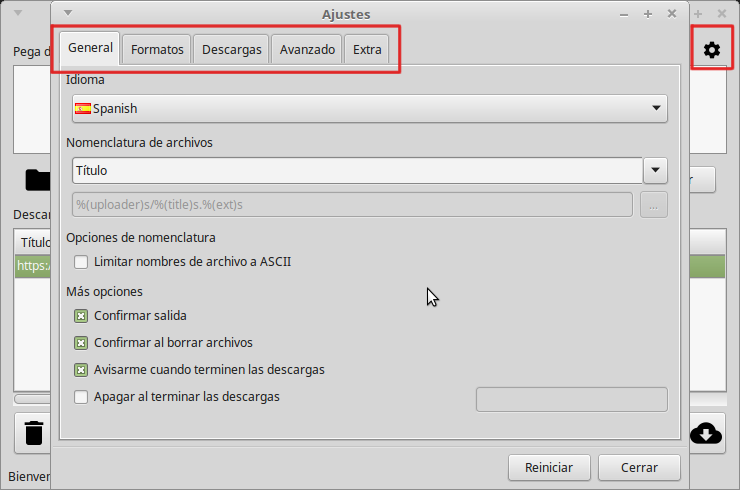The width and height of the screenshot is (740, 490).
Task: Switch to the Formatos tab
Action: coord(157,49)
